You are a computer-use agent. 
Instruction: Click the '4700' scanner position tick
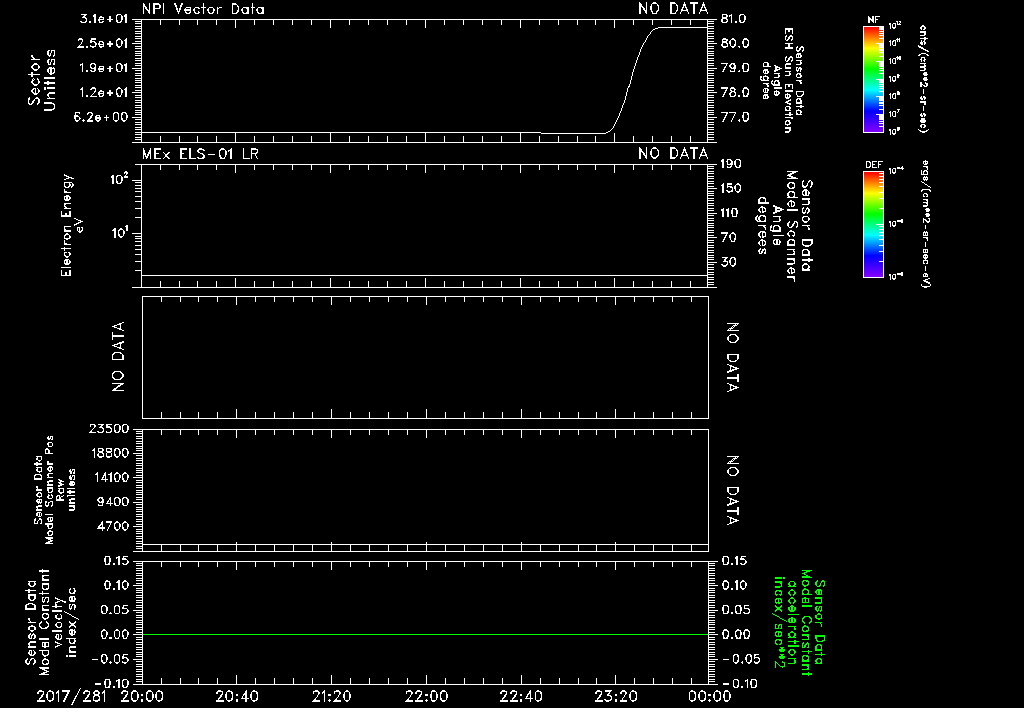113,526
